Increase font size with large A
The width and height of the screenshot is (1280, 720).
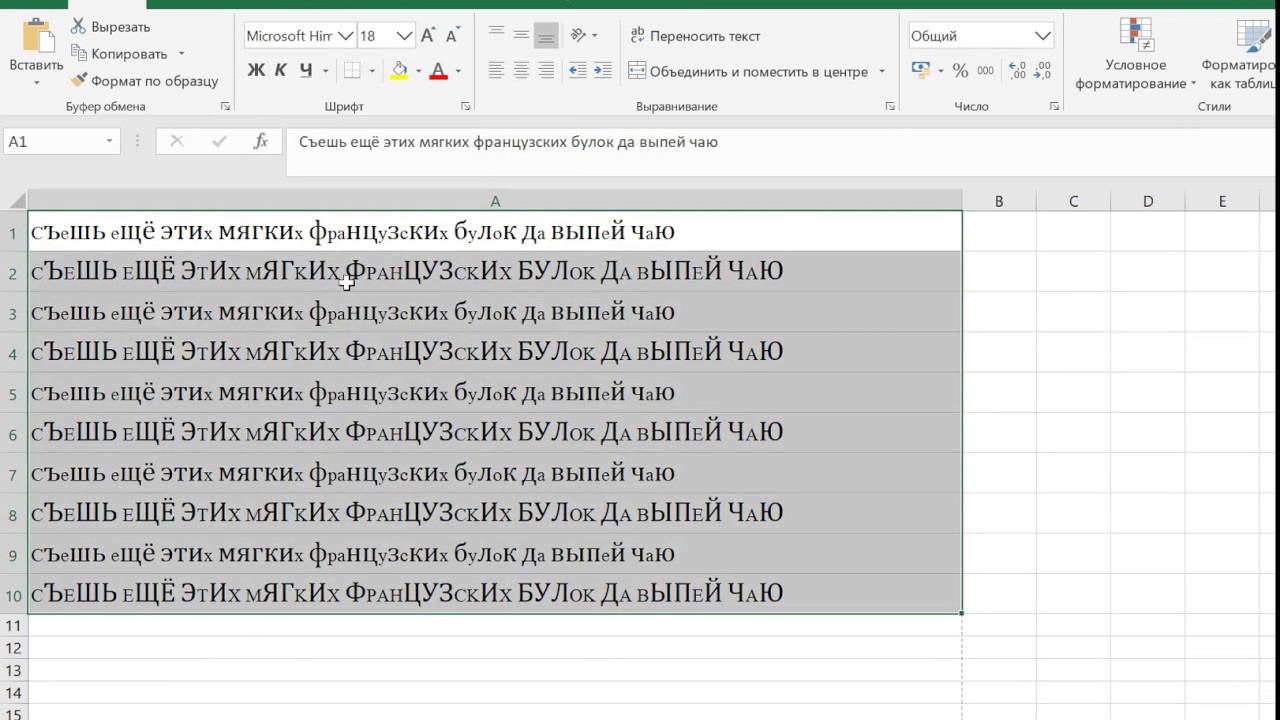428,36
